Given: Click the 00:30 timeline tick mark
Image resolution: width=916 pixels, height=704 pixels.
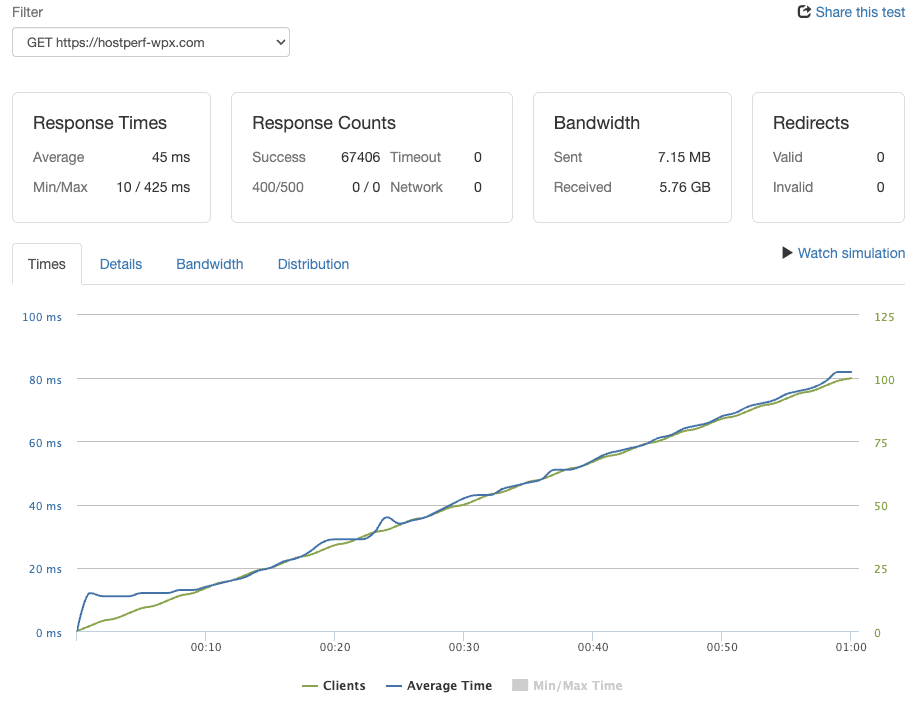Looking at the screenshot, I should coord(463,636).
